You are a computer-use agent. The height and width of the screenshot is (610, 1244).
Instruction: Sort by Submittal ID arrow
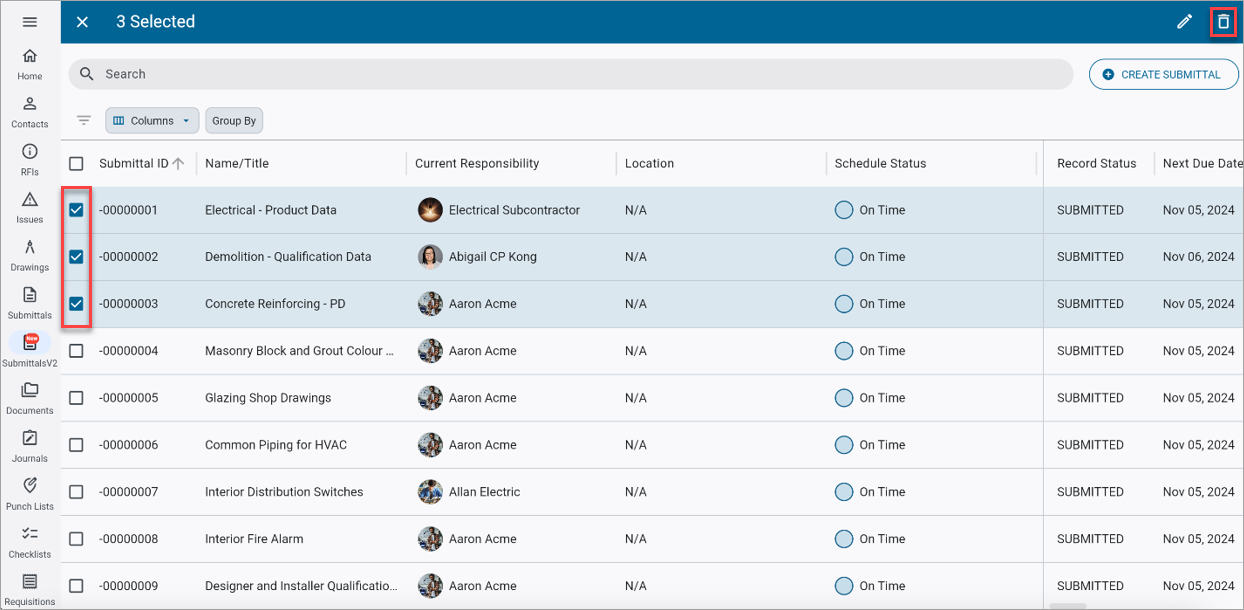point(178,163)
